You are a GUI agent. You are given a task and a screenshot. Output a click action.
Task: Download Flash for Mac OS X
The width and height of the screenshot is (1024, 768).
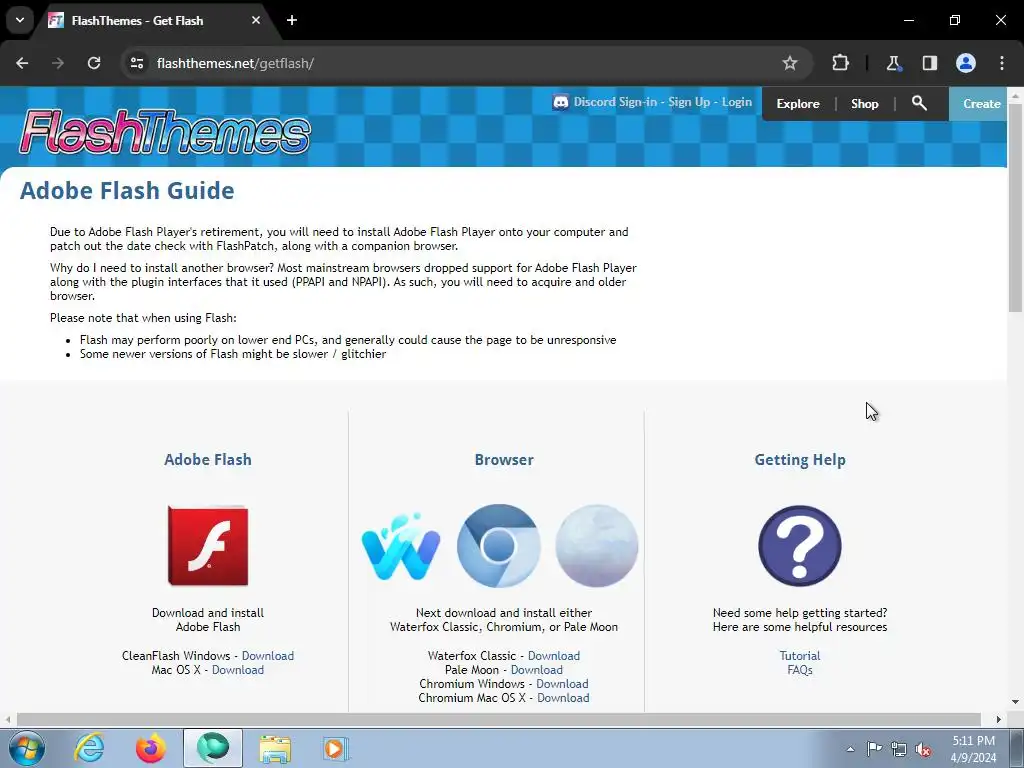tap(238, 670)
